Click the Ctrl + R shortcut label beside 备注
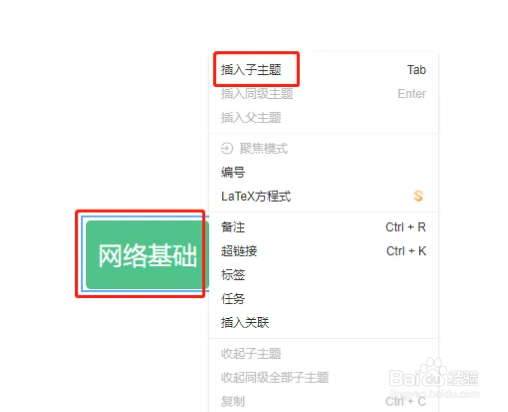This screenshot has width=508, height=412. (406, 227)
